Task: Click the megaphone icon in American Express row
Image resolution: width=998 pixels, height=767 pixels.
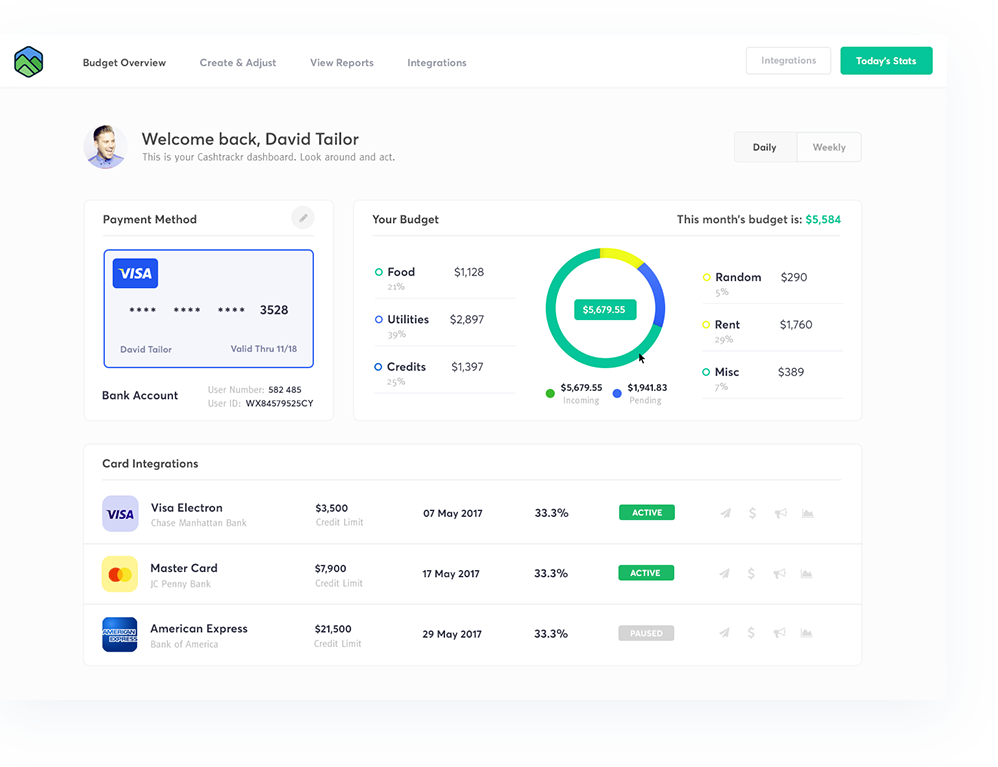Action: click(780, 633)
